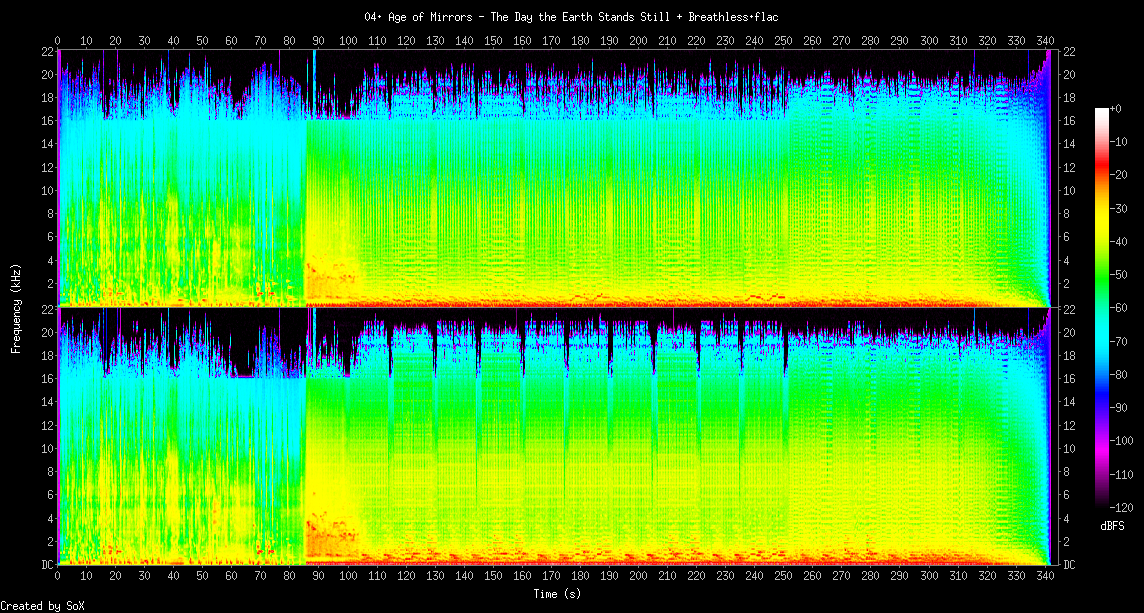The height and width of the screenshot is (613, 1144).
Task: Click the DC label on the bottom left axis
Action: [x=46, y=564]
